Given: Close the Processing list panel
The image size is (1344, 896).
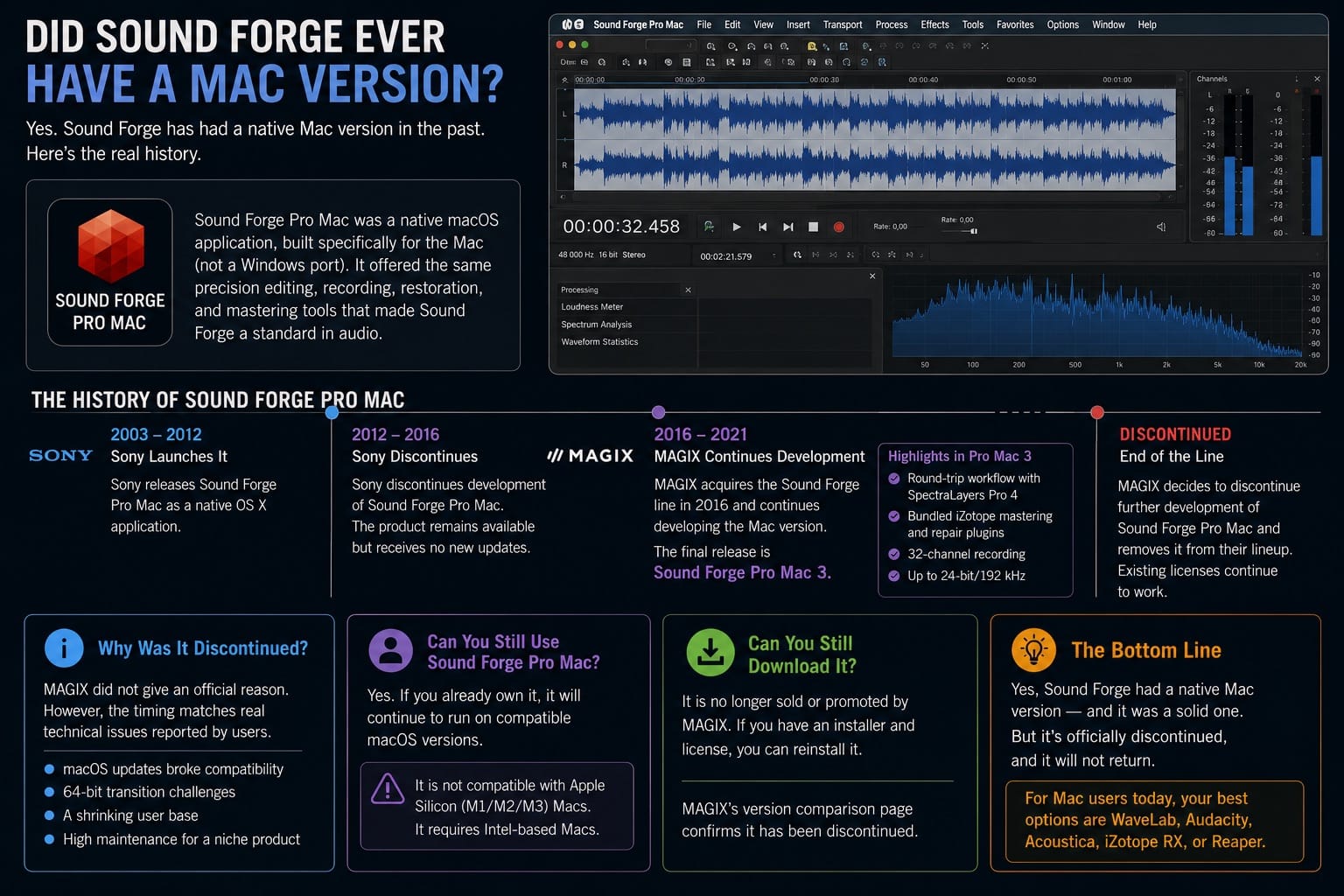Looking at the screenshot, I should click(x=688, y=290).
